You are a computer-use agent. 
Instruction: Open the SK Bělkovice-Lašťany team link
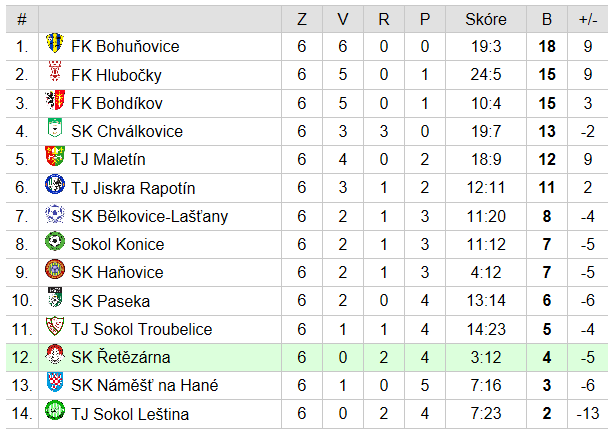(x=149, y=216)
